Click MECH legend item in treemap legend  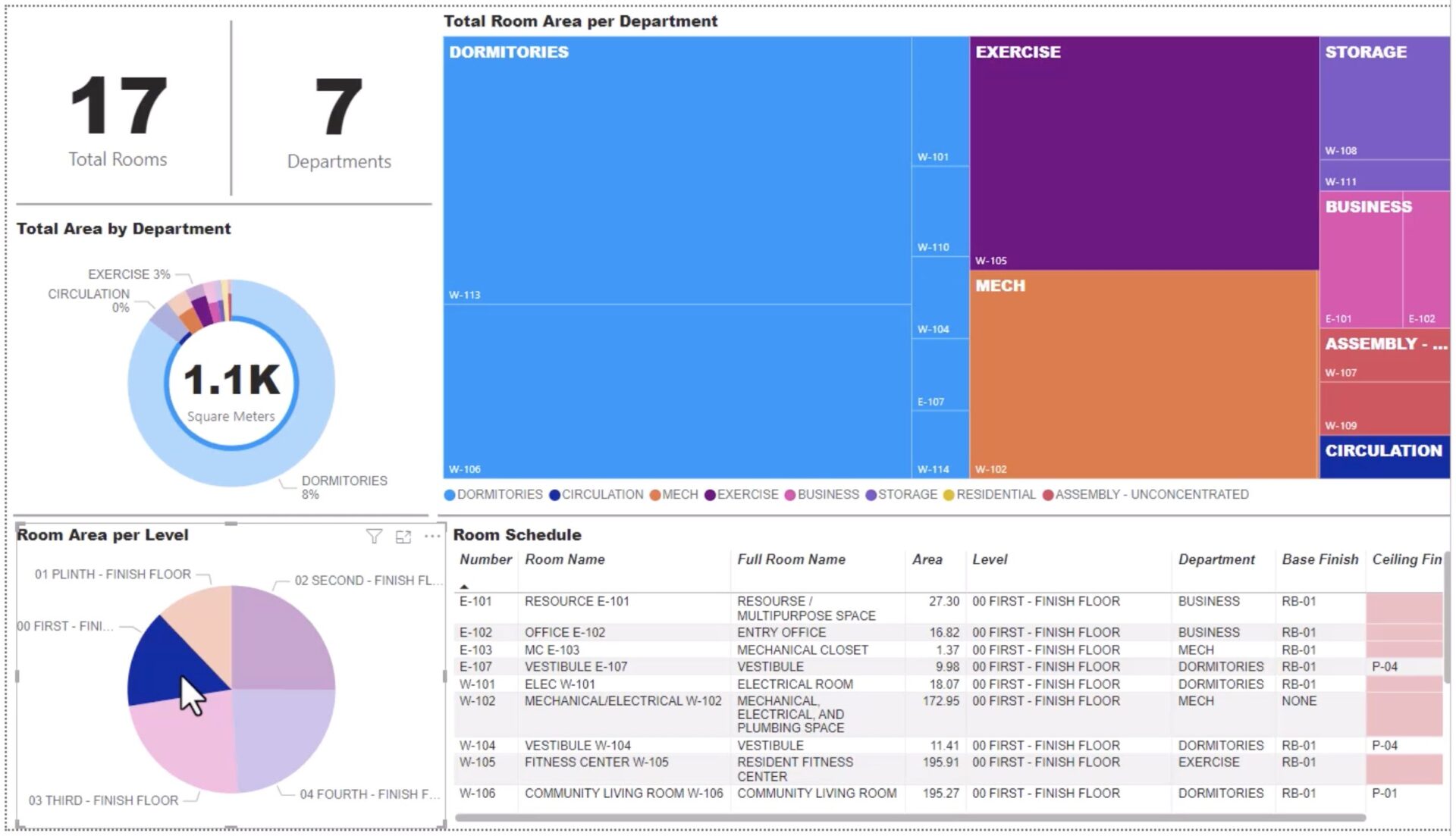coord(679,495)
